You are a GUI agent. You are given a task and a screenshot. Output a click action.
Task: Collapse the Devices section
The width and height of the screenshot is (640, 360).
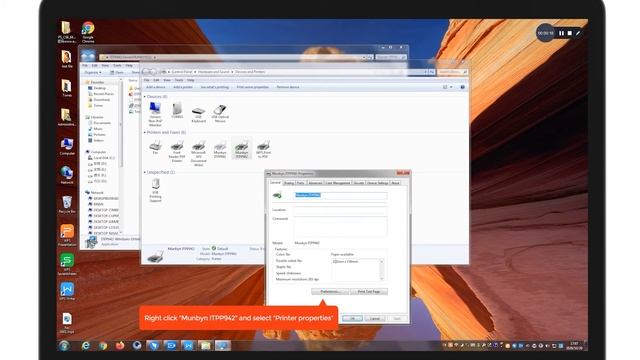[144, 97]
